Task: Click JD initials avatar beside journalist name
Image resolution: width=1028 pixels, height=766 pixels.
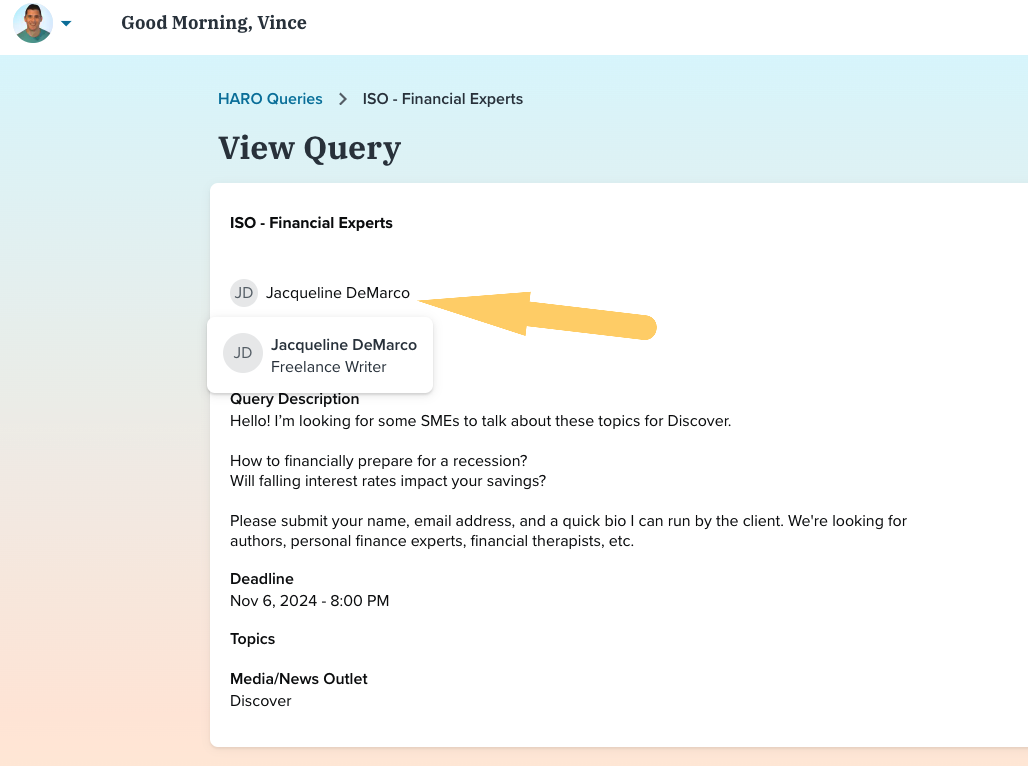Action: [243, 293]
